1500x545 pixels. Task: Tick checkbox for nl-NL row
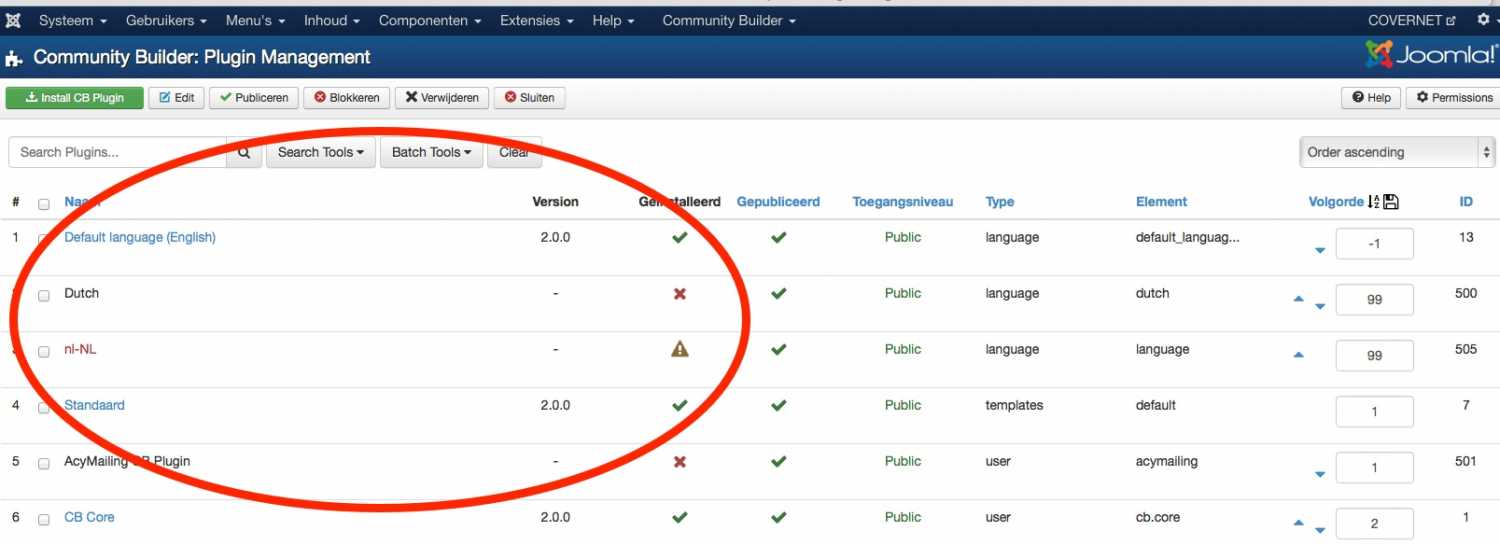pos(43,352)
